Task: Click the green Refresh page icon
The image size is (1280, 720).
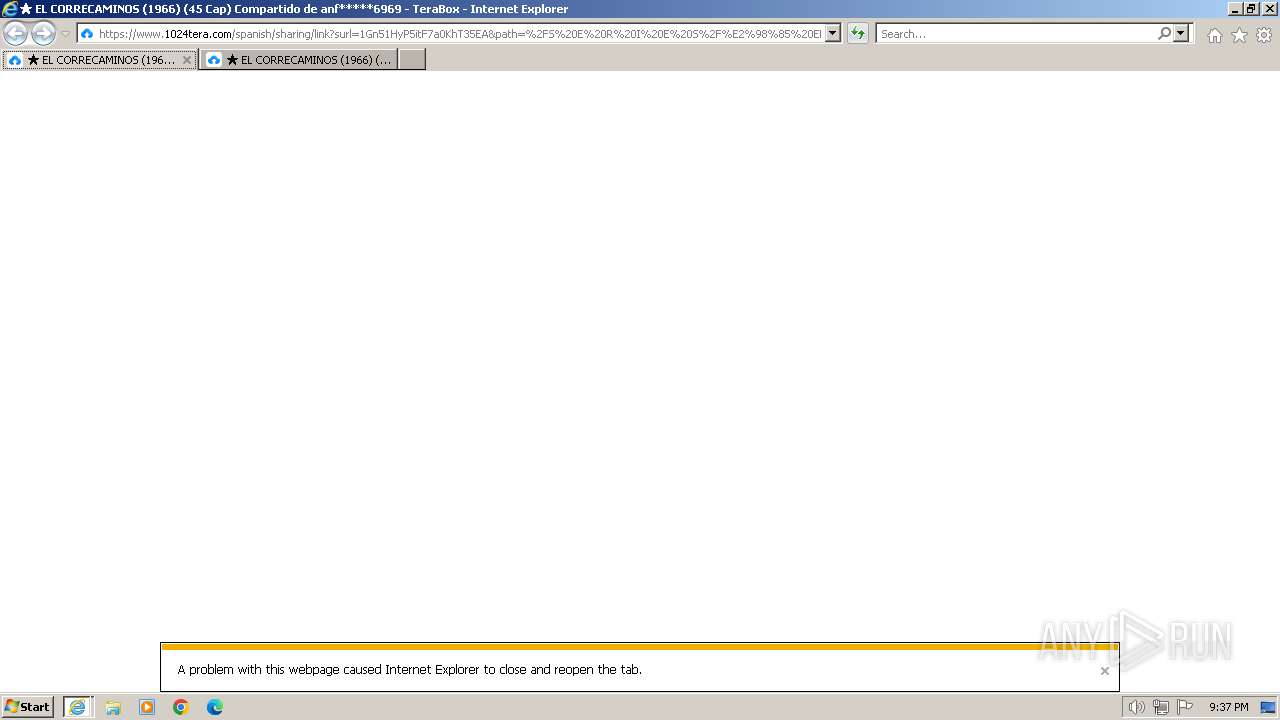Action: (x=858, y=34)
